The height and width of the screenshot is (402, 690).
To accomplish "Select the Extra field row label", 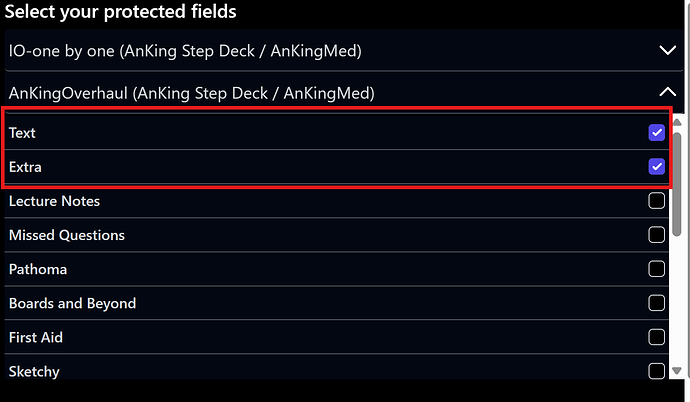I will [x=25, y=167].
